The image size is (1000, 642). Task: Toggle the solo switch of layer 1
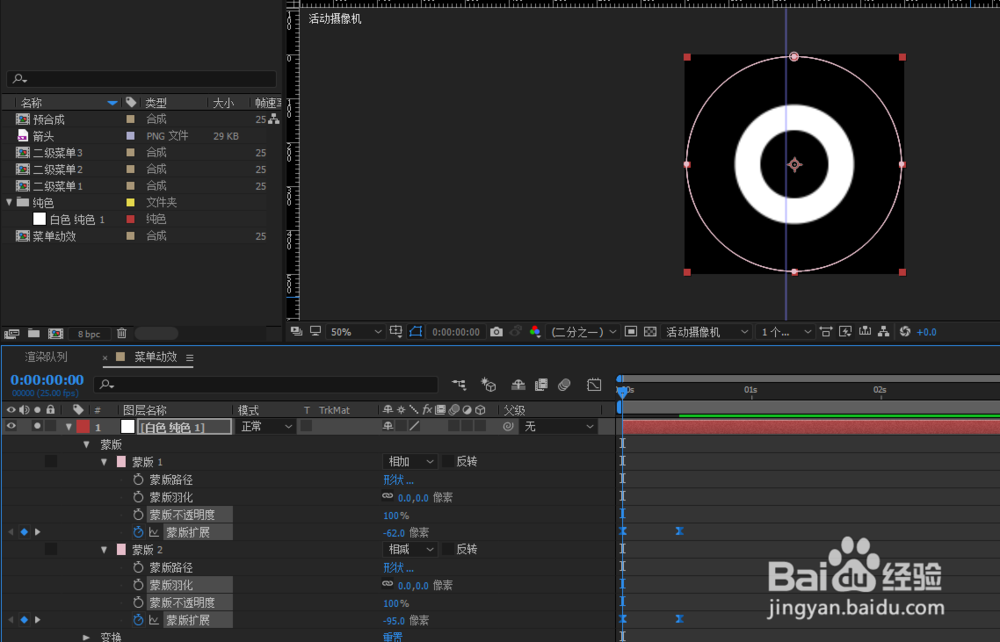click(x=37, y=427)
